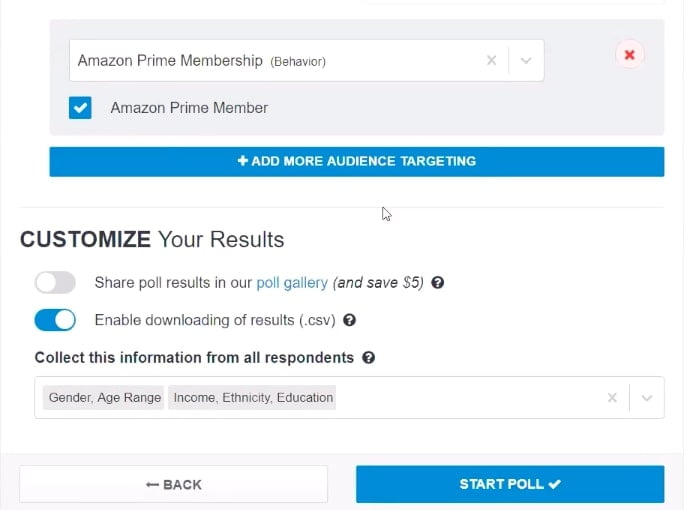Go back using the Back button
This screenshot has height=510, width=688.
pyautogui.click(x=173, y=484)
